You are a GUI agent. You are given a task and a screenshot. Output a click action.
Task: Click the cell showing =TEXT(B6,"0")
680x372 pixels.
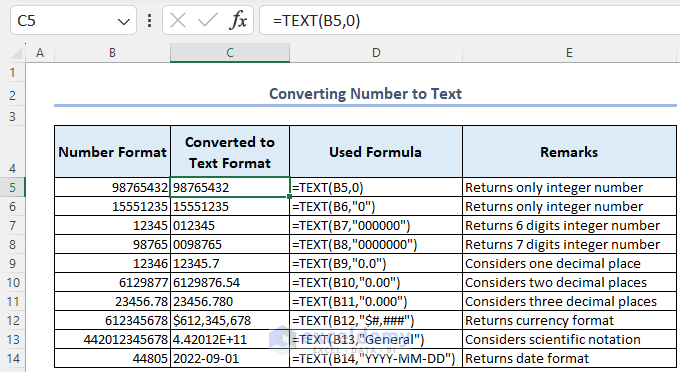pos(376,206)
